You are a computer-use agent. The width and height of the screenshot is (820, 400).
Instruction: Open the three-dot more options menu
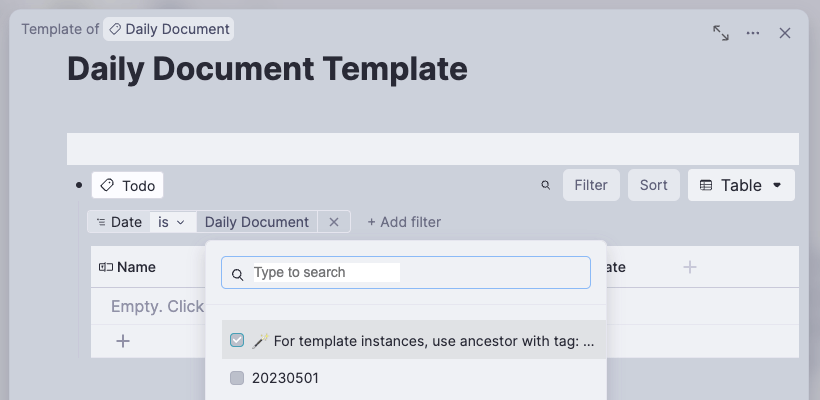click(753, 33)
